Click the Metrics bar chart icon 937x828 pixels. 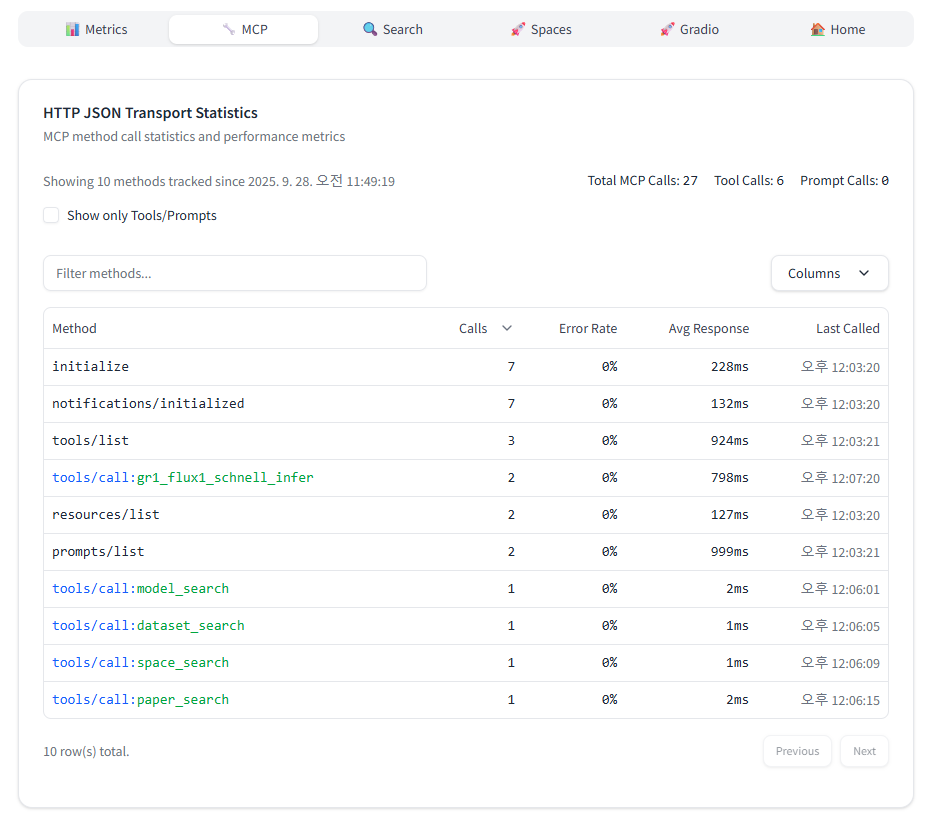(x=72, y=30)
